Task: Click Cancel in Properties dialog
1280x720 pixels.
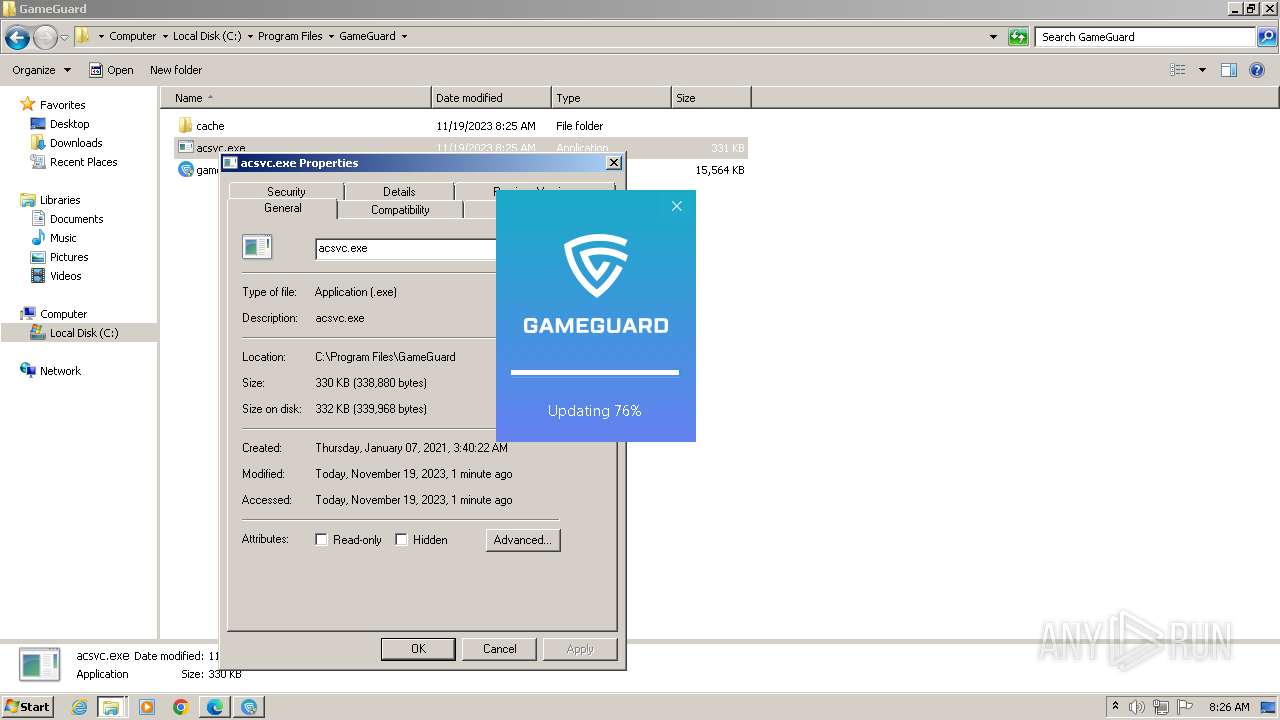Action: (x=500, y=649)
